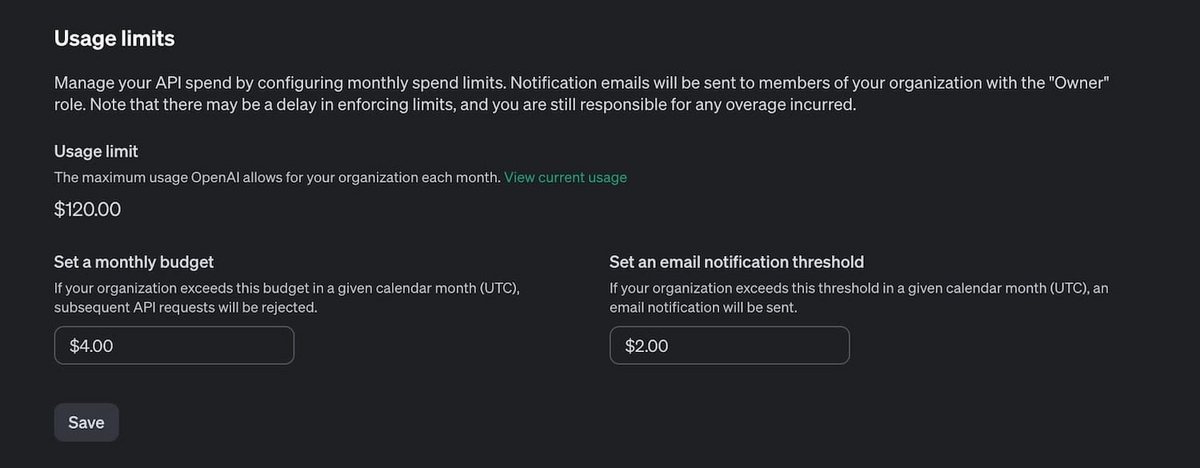Open the View current usage link

[x=565, y=177]
